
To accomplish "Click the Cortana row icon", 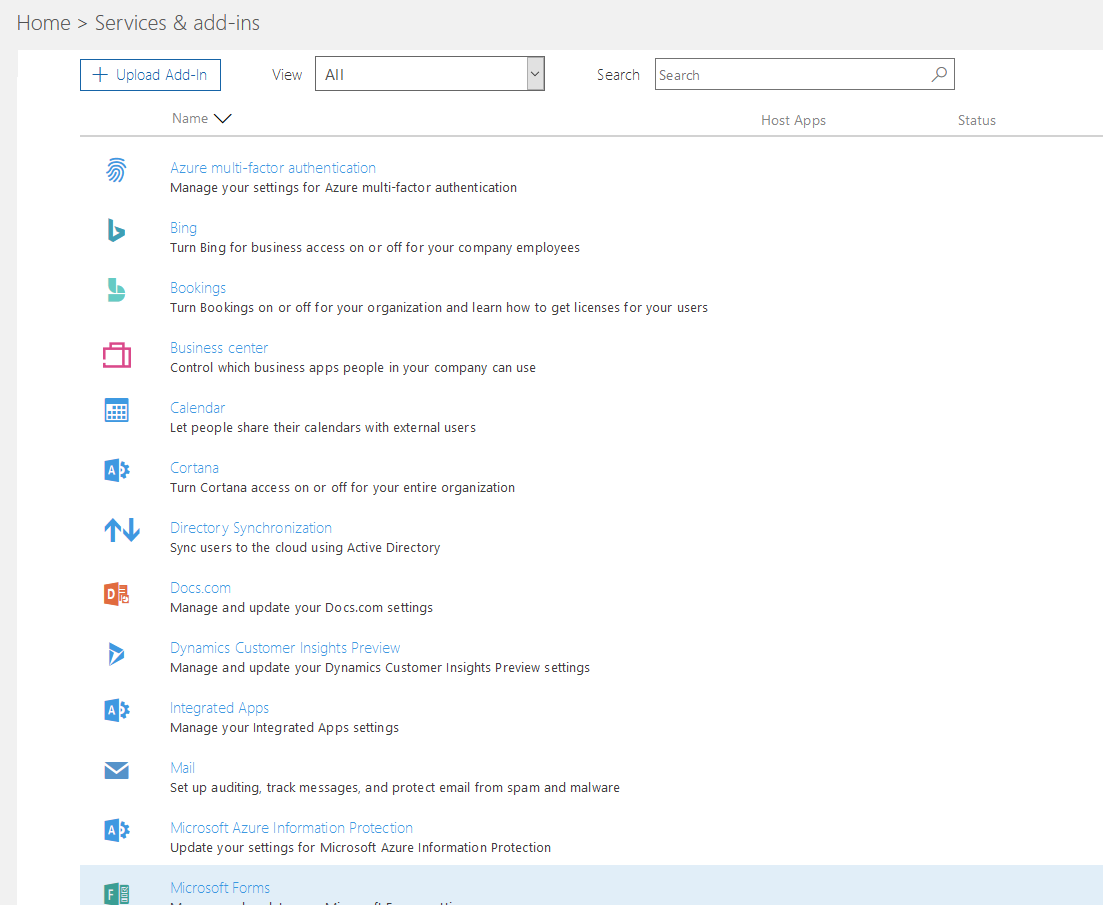I will [x=117, y=470].
